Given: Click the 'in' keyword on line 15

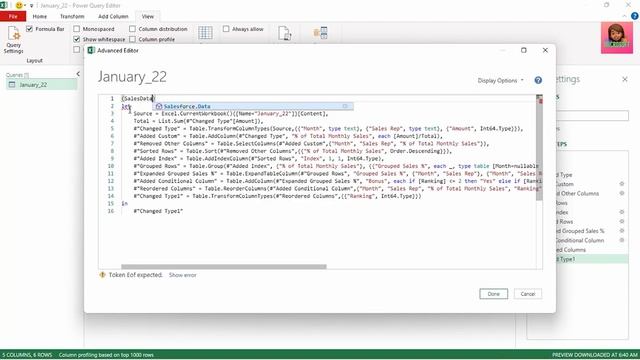Looking at the screenshot, I should point(124,203).
